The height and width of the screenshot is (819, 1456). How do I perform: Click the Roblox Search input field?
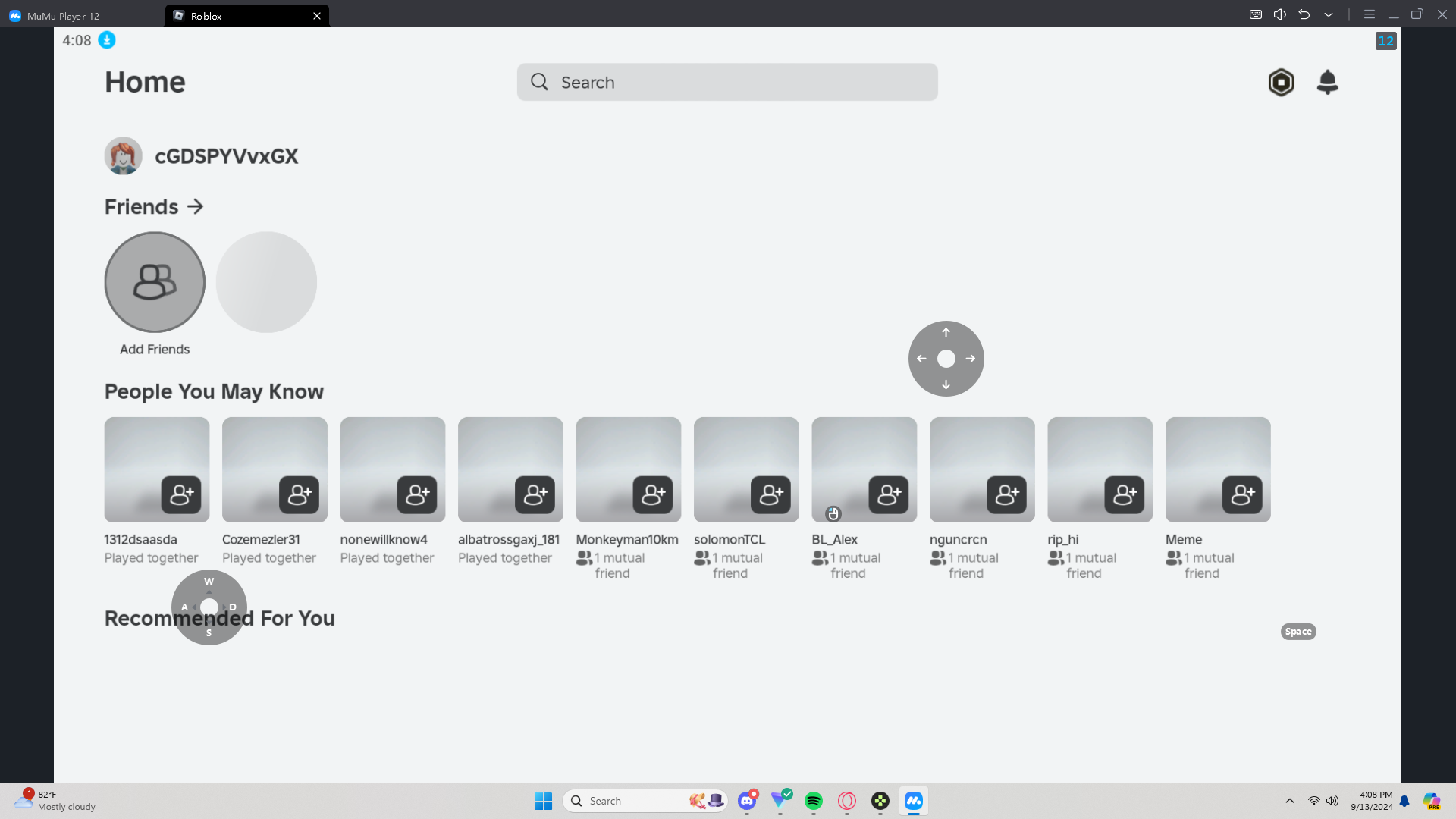[x=727, y=82]
